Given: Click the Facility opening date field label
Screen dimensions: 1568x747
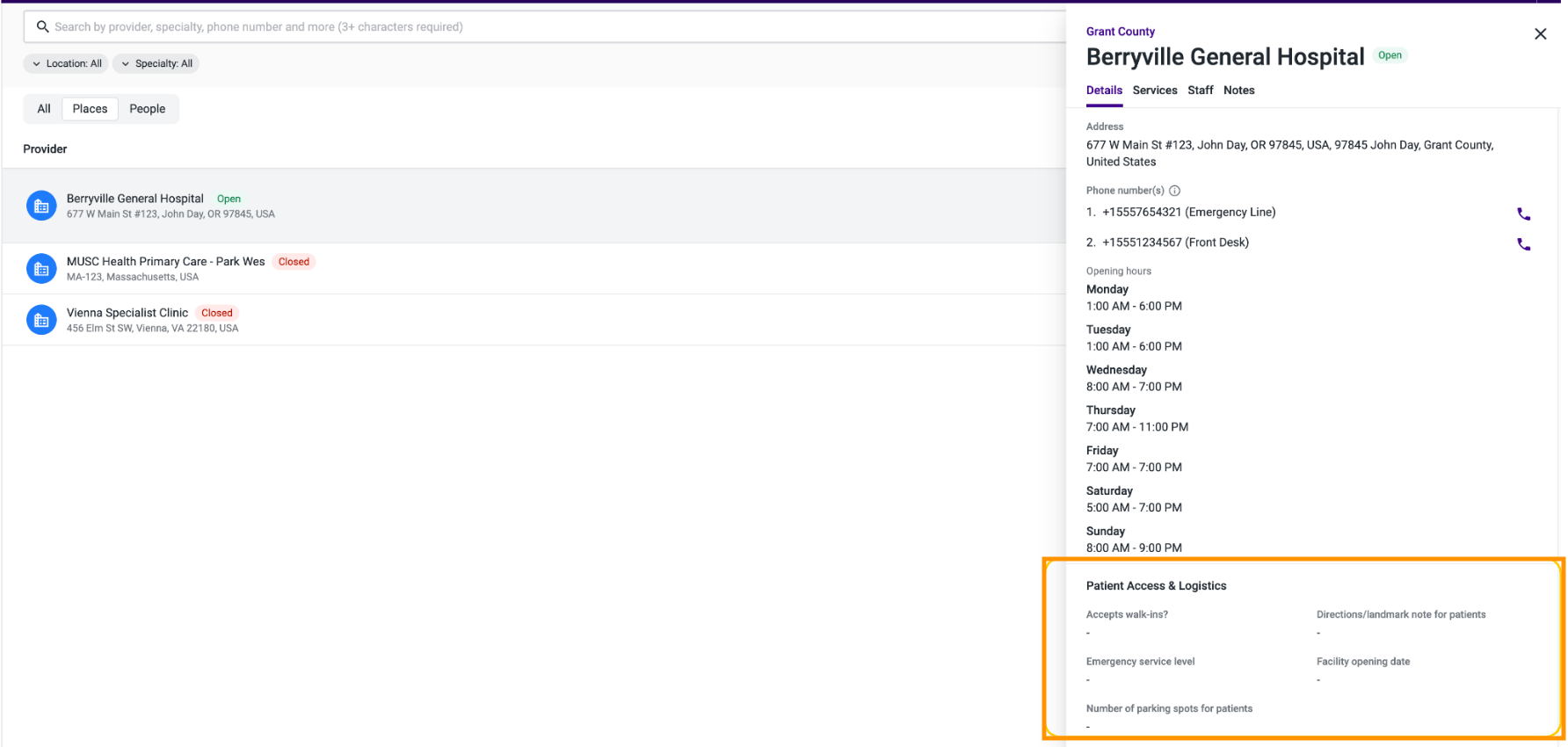Looking at the screenshot, I should (x=1362, y=662).
